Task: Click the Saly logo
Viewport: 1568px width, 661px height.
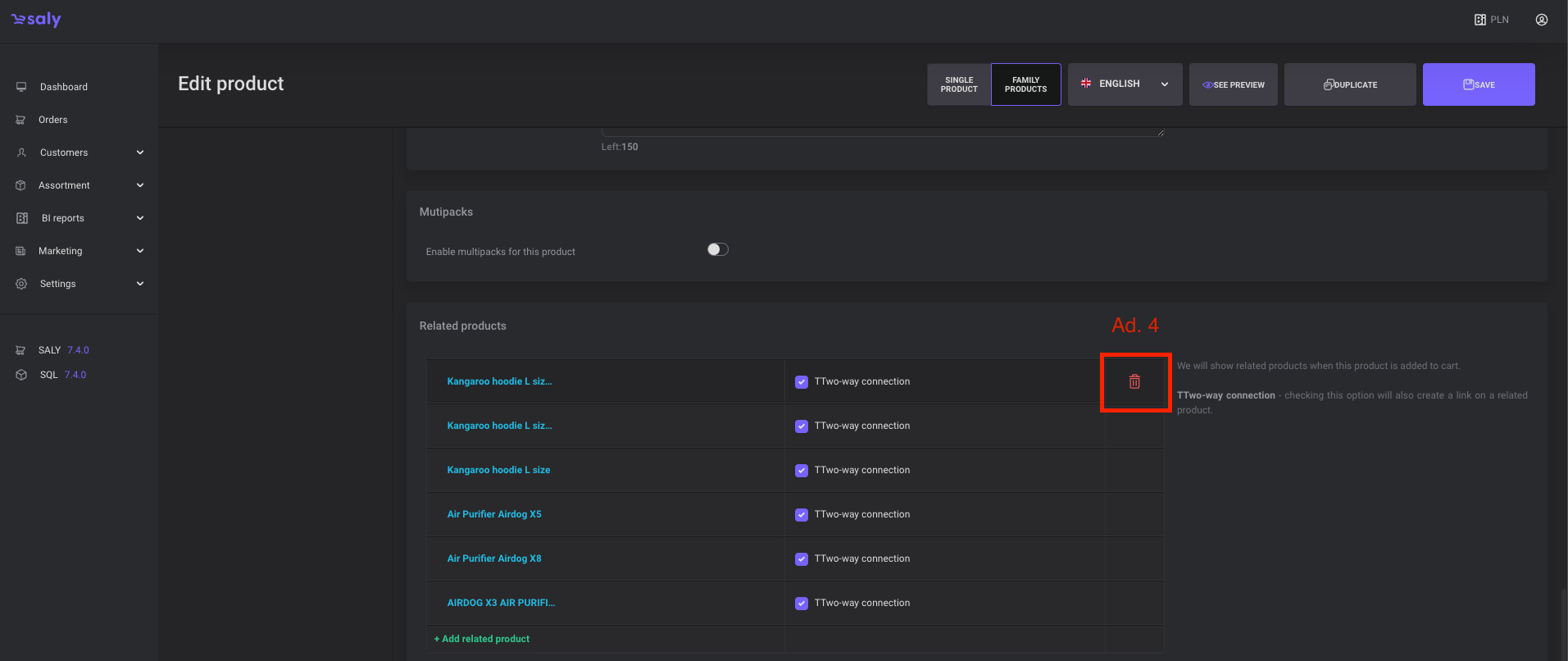Action: click(x=36, y=20)
